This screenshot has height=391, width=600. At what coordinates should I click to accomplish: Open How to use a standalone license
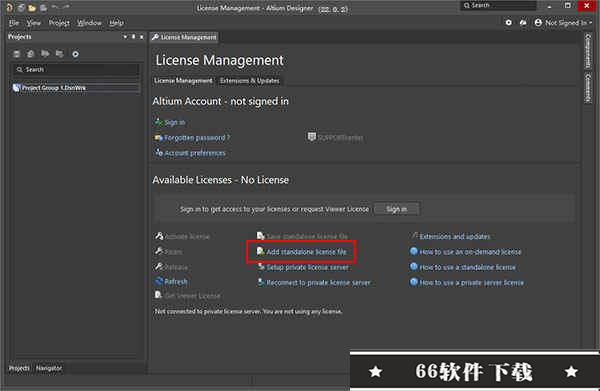click(463, 267)
